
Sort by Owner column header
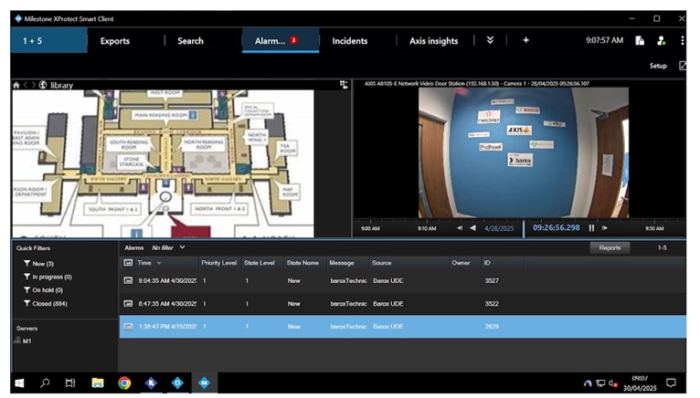click(x=461, y=263)
